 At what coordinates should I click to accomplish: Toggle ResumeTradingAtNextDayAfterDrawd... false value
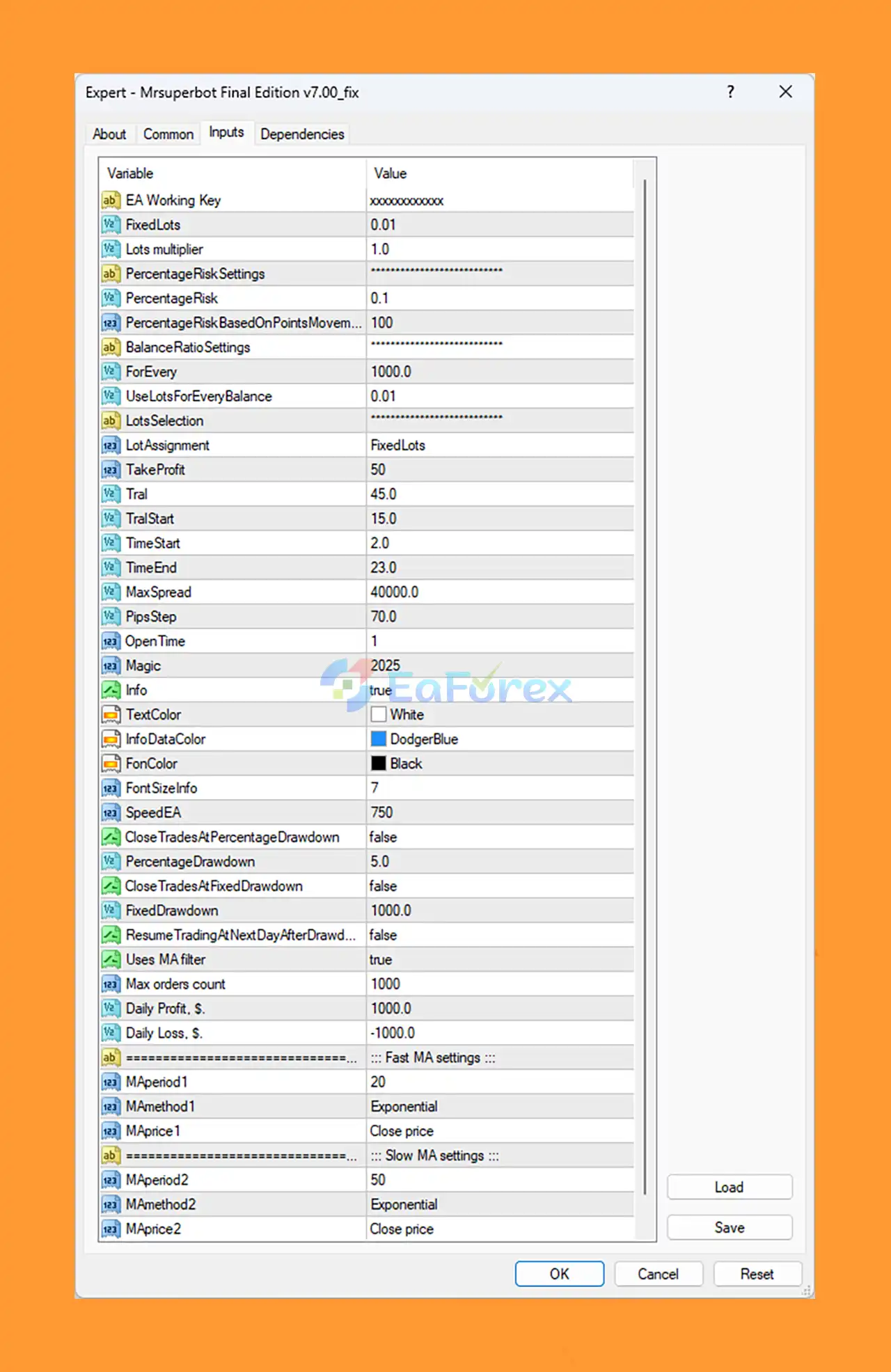click(x=500, y=935)
